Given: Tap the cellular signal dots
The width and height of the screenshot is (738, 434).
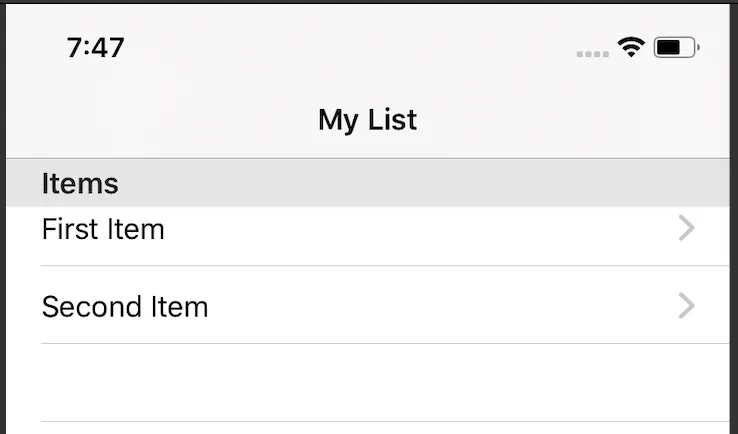Looking at the screenshot, I should click(x=593, y=53).
